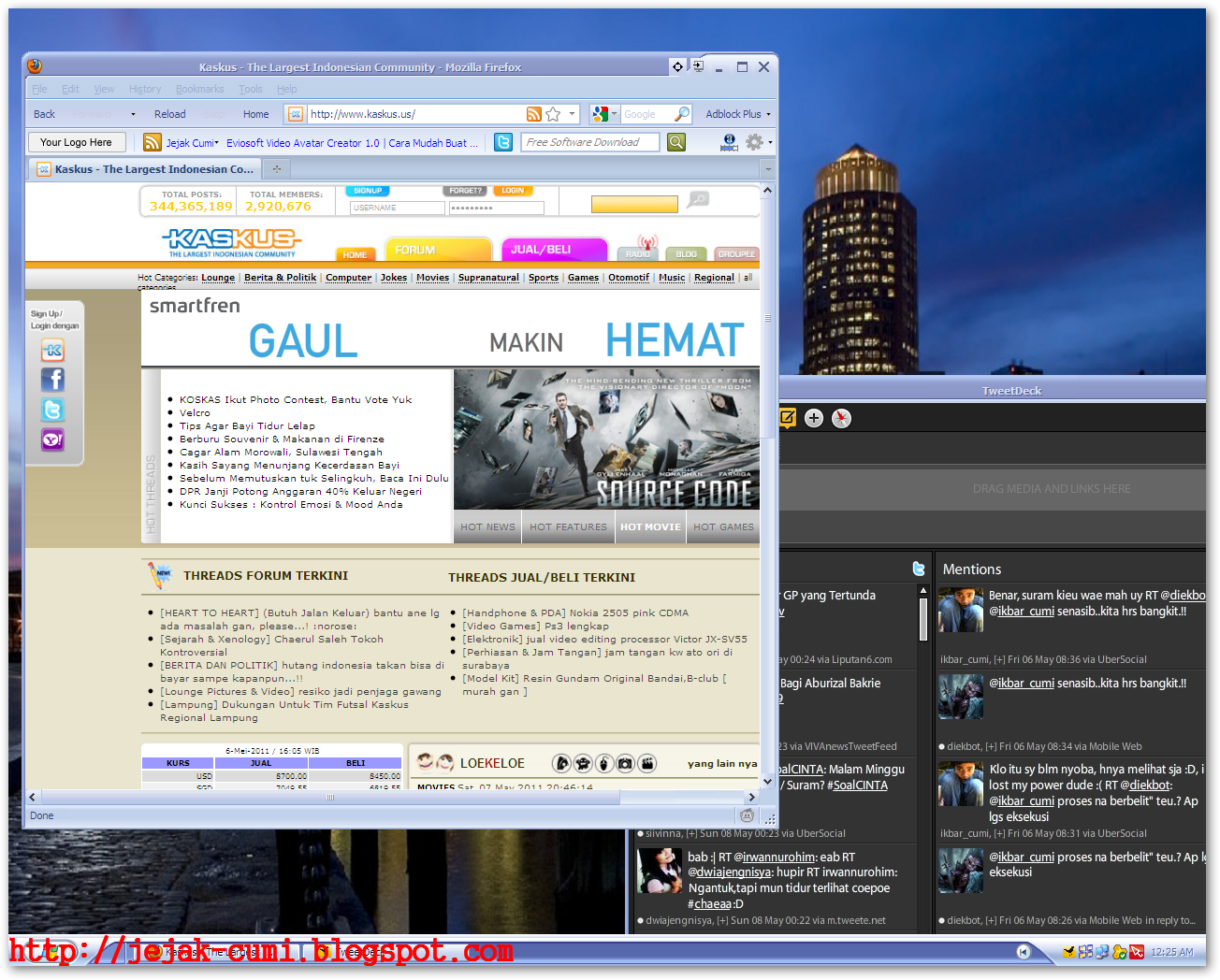The height and width of the screenshot is (980, 1220).
Task: Click the yellow Kaskus search box
Action: coord(634,204)
